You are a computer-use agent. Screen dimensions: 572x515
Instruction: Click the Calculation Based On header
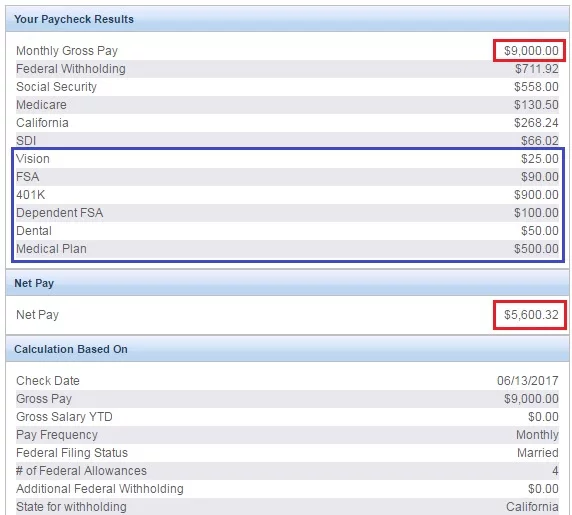(71, 349)
